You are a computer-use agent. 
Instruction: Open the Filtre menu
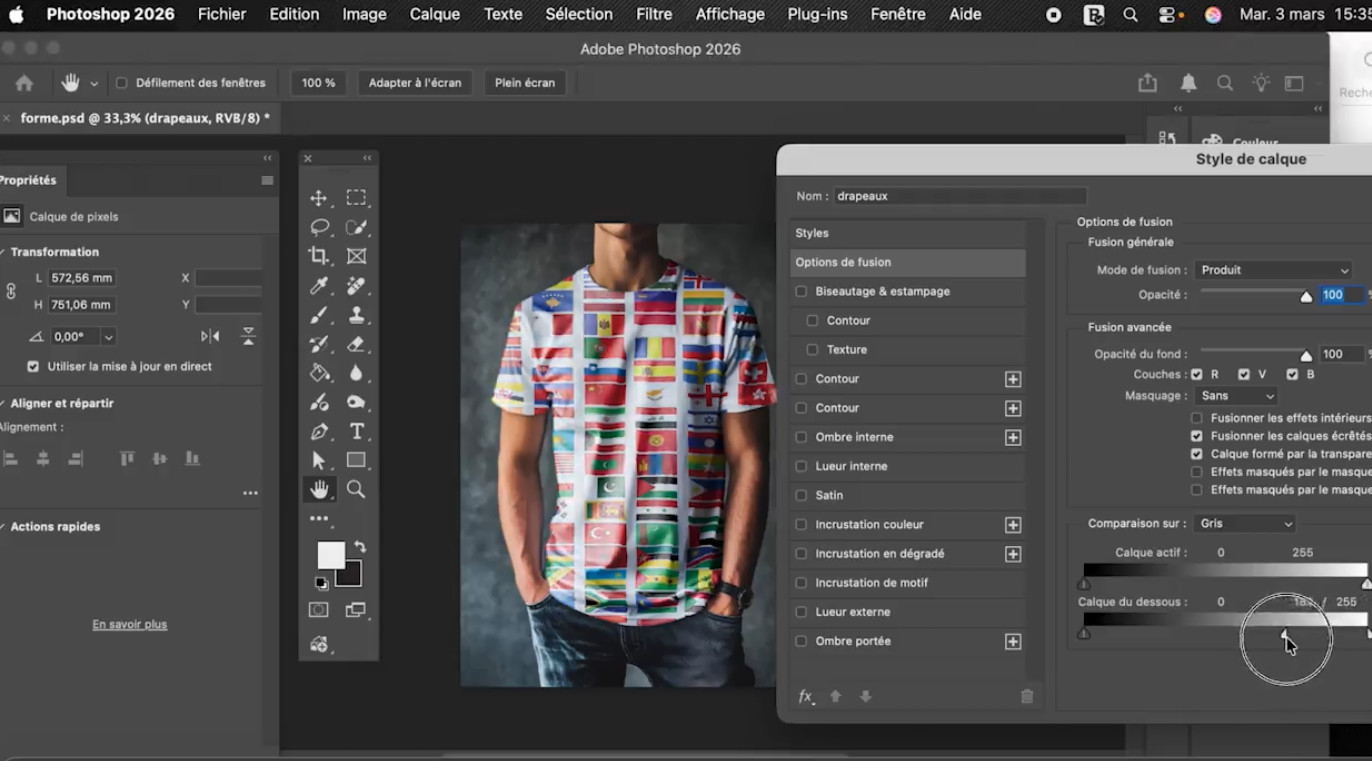click(x=654, y=14)
